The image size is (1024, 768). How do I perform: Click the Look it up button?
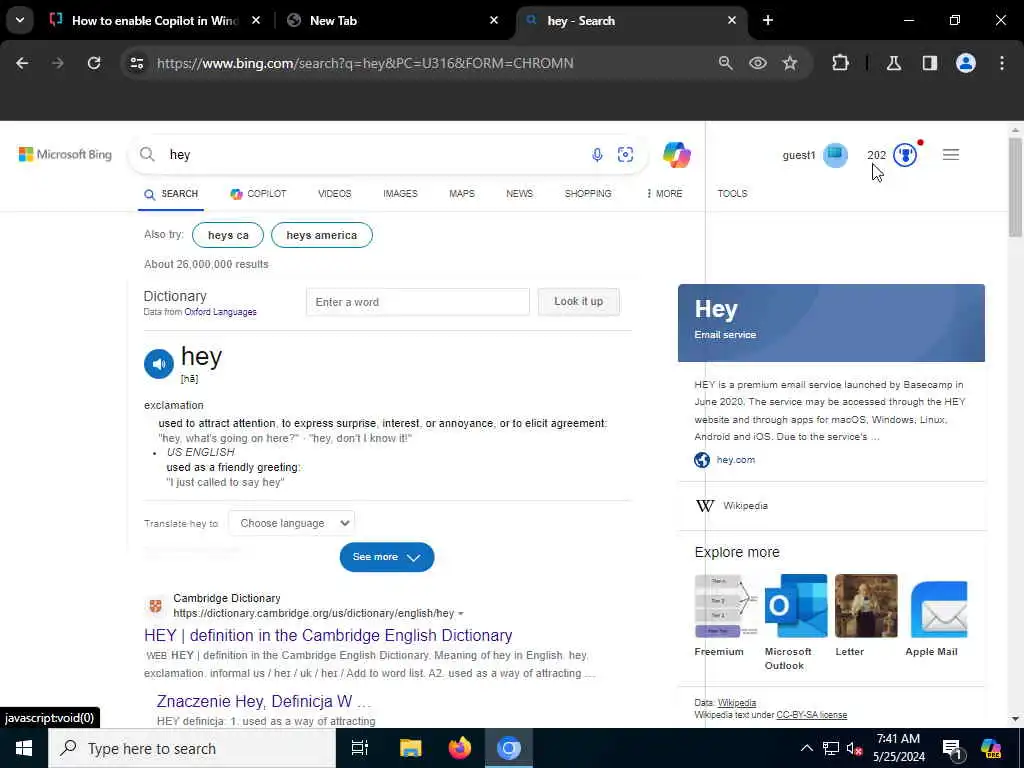coord(579,302)
